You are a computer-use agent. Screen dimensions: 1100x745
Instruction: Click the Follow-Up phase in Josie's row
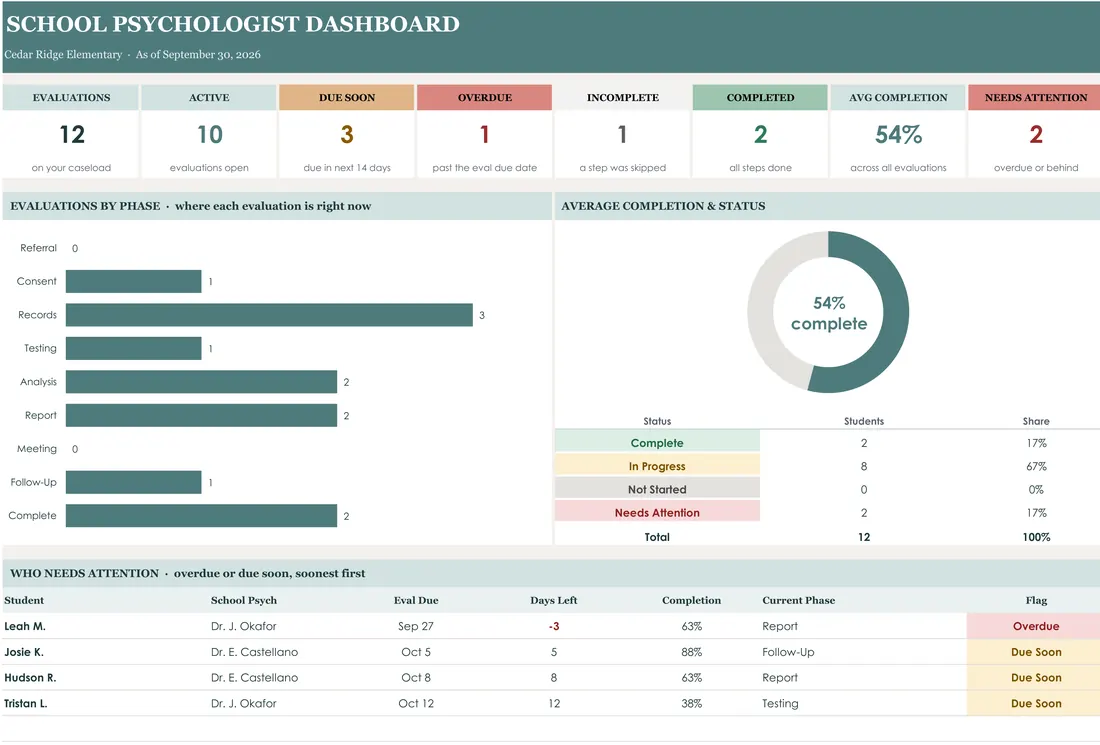pos(788,652)
